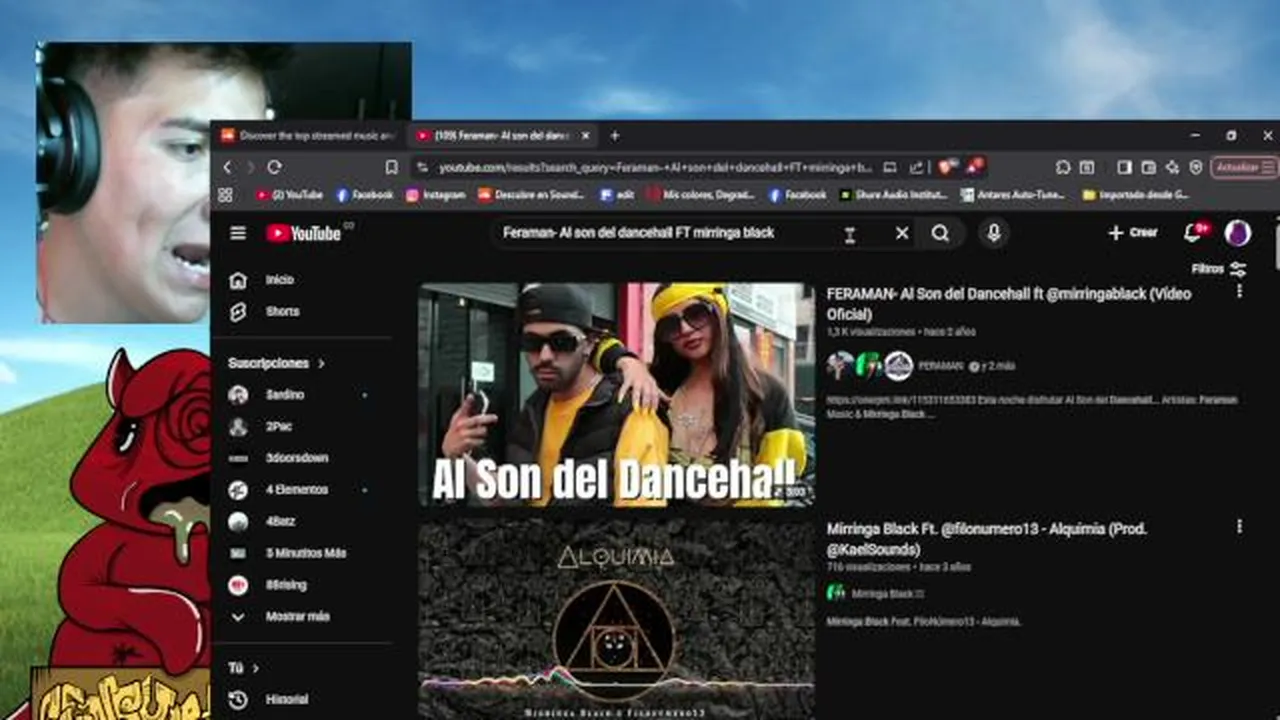The height and width of the screenshot is (720, 1280).
Task: Open the FERAMAN- Al Son del Dancehall title
Action: (x=1008, y=304)
